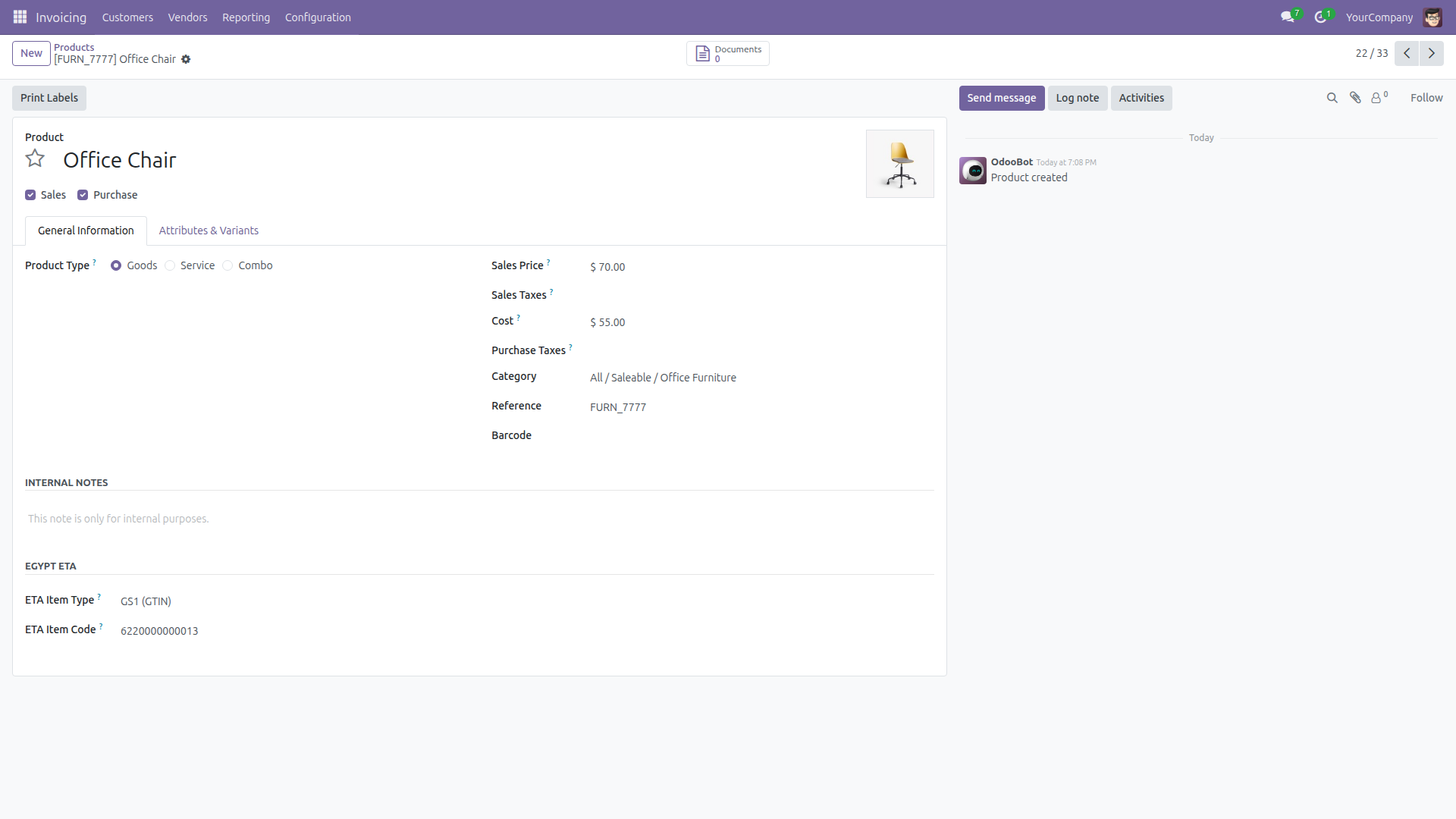Edit the Cost value field
Viewport: 1456px width, 819px height.
pos(762,322)
